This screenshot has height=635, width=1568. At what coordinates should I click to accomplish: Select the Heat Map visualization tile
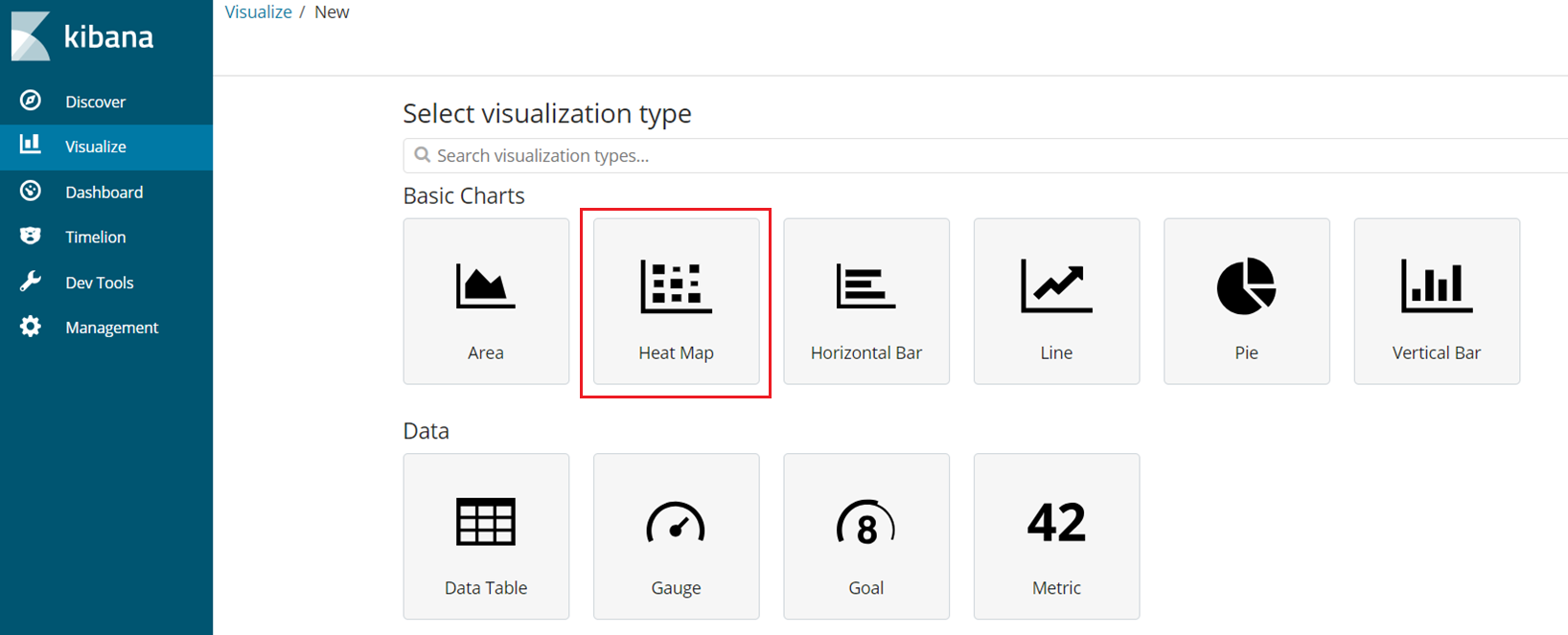point(677,302)
